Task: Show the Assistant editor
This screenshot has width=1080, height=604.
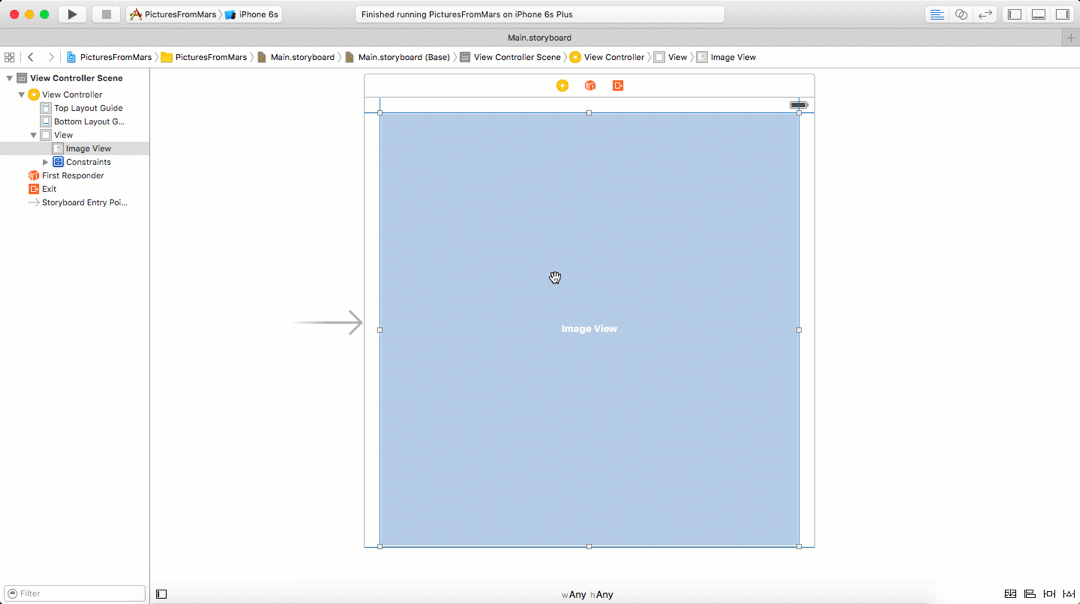Action: point(961,14)
